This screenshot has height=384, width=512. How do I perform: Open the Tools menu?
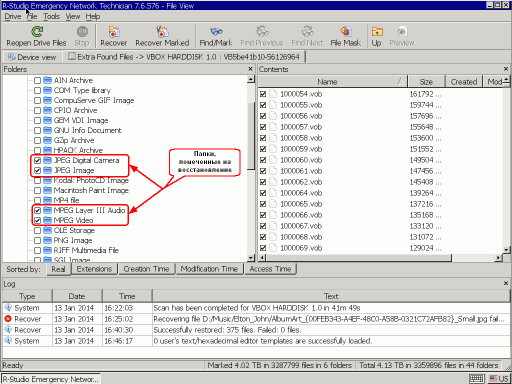click(x=51, y=16)
